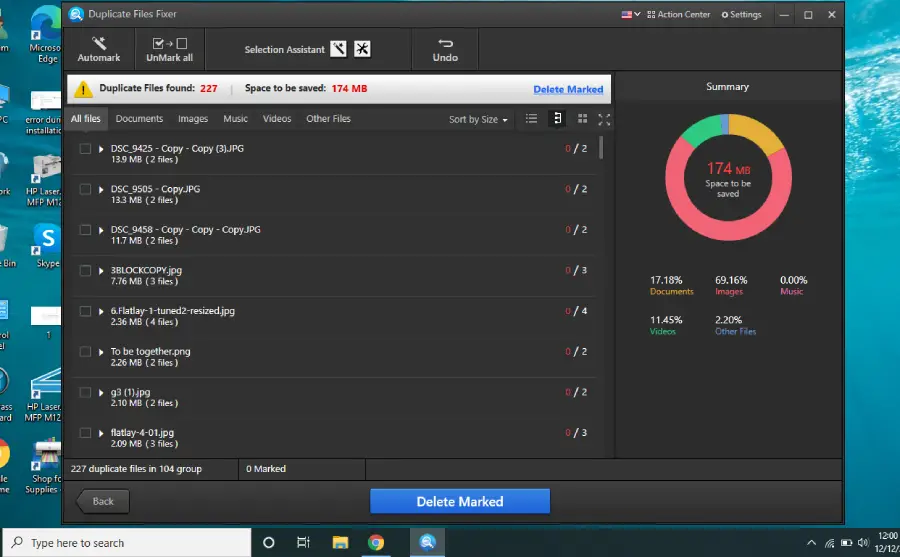The height and width of the screenshot is (557, 900).
Task: Click the blue Delete Marked button
Action: (x=460, y=501)
